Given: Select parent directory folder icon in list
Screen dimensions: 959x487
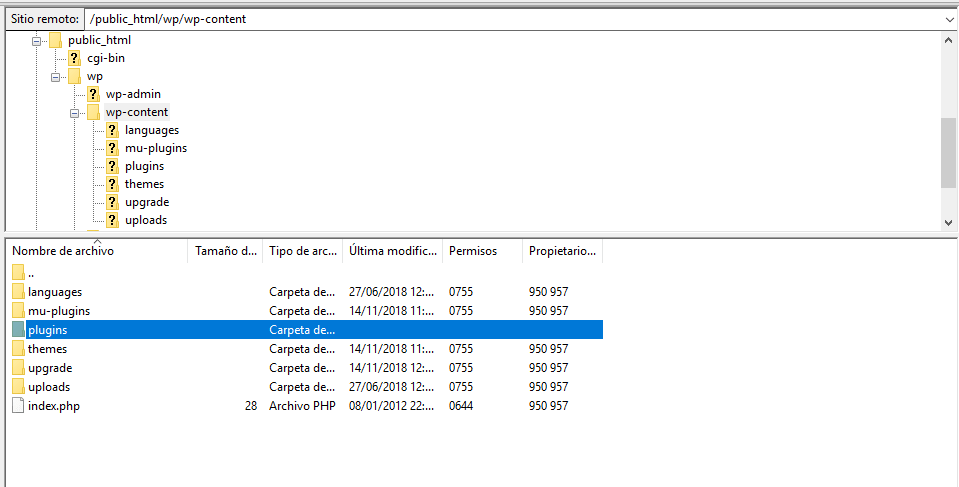Looking at the screenshot, I should 18,272.
